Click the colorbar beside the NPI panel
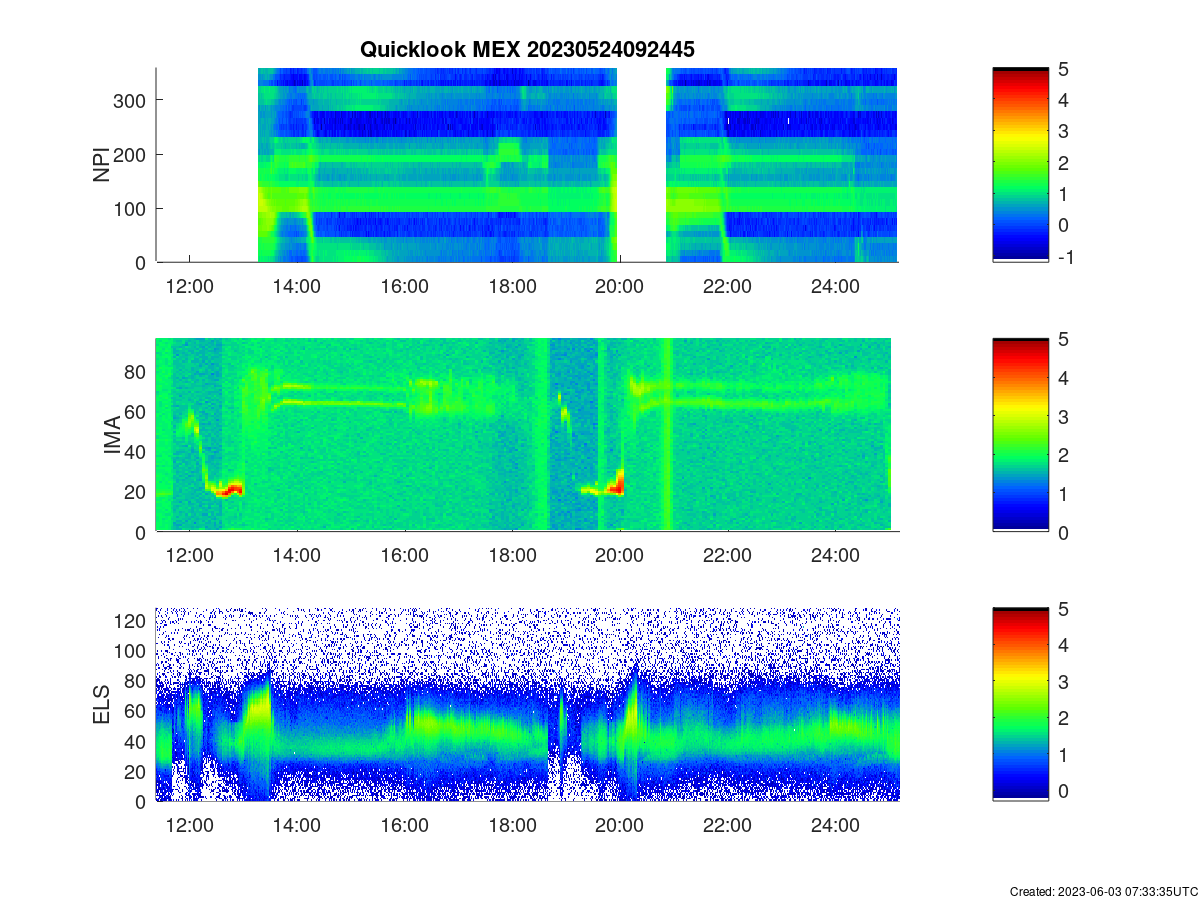1200x900 pixels. pyautogui.click(x=1021, y=165)
